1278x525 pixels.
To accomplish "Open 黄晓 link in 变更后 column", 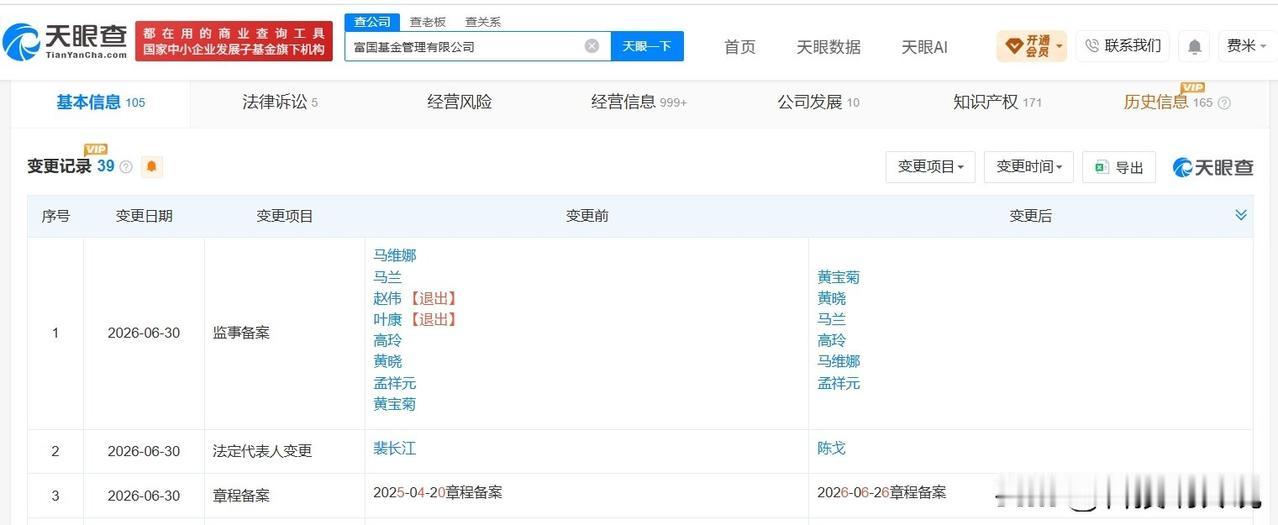I will click(x=831, y=298).
